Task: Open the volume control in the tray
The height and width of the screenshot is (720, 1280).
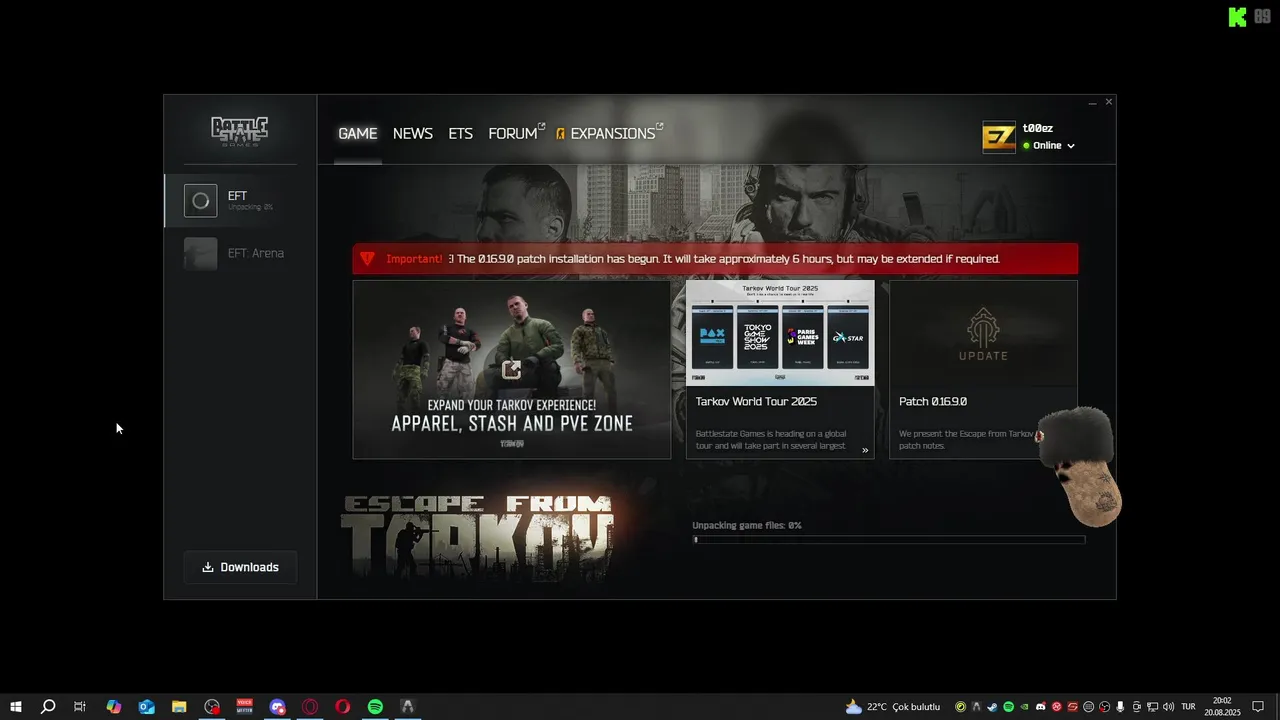Action: [1168, 707]
